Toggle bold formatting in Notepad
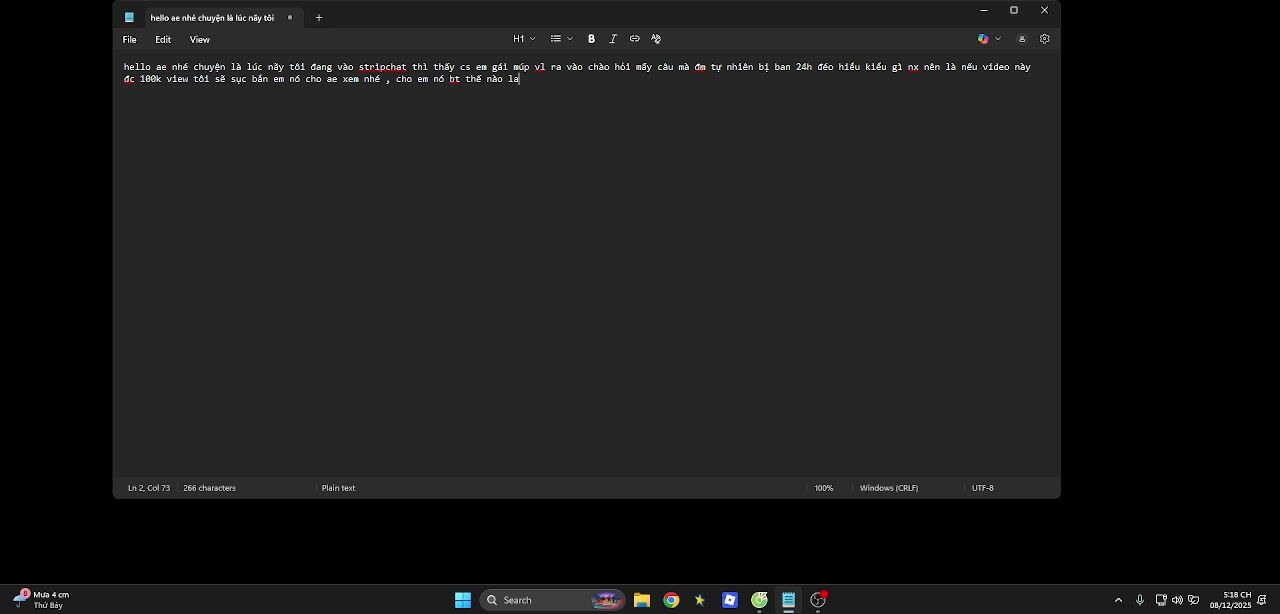 [591, 39]
